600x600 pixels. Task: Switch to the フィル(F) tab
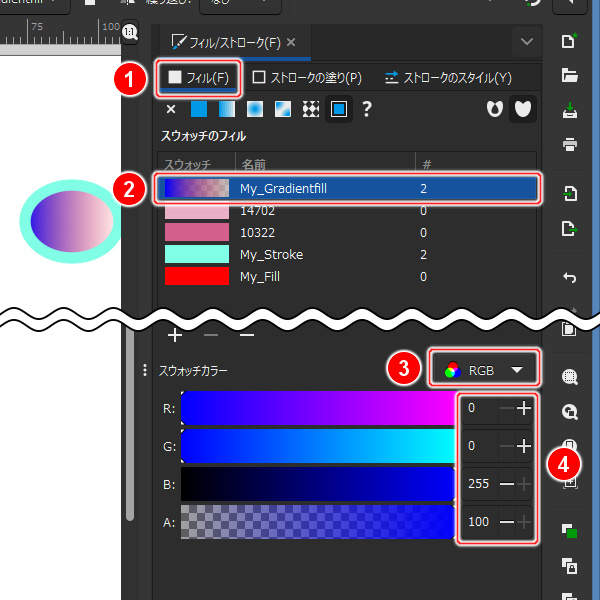(x=198, y=78)
